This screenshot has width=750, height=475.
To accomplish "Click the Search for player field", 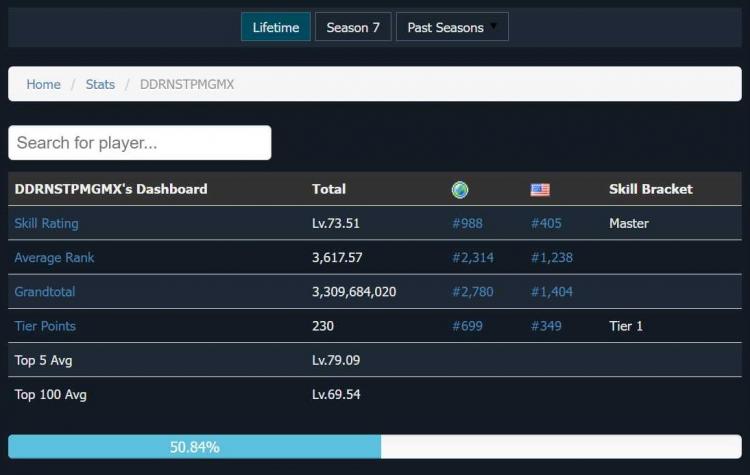I will [140, 142].
